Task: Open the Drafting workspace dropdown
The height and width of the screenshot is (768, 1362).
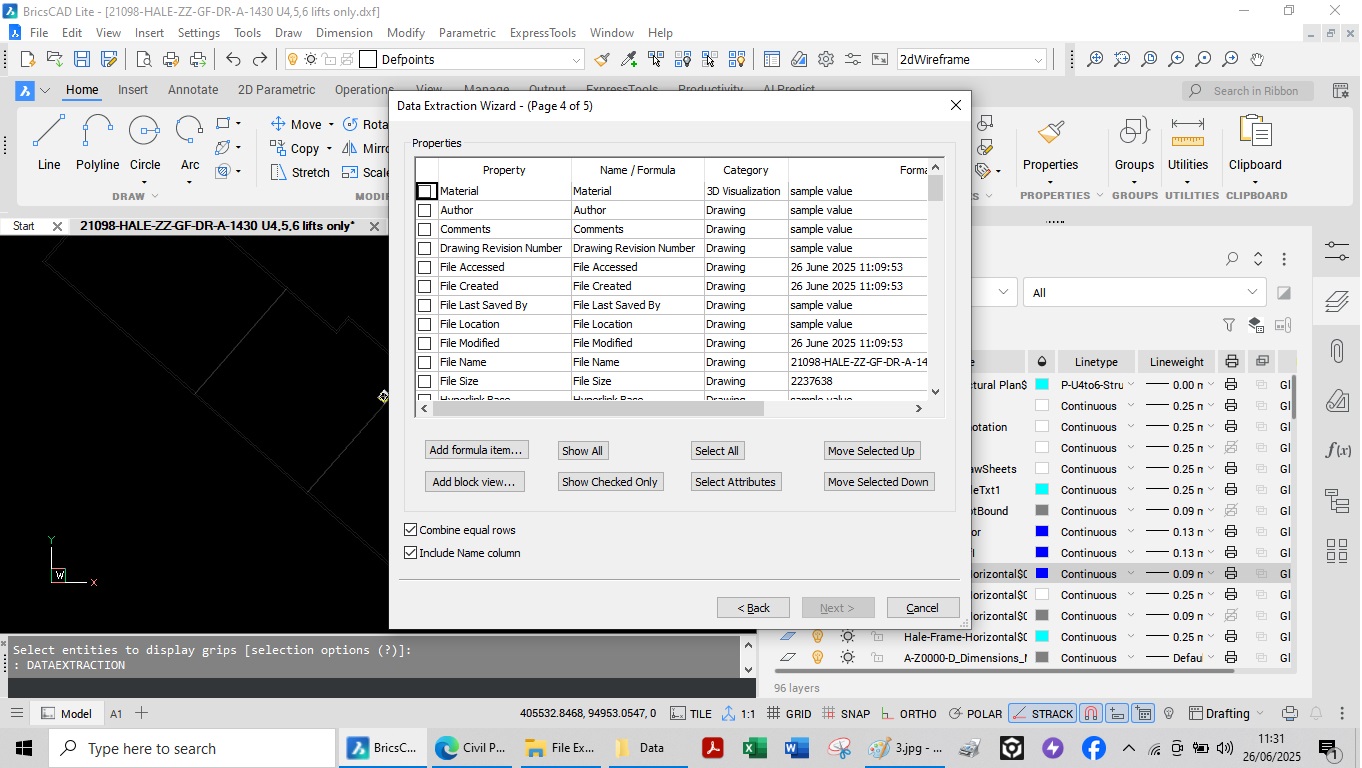Action: click(1263, 714)
